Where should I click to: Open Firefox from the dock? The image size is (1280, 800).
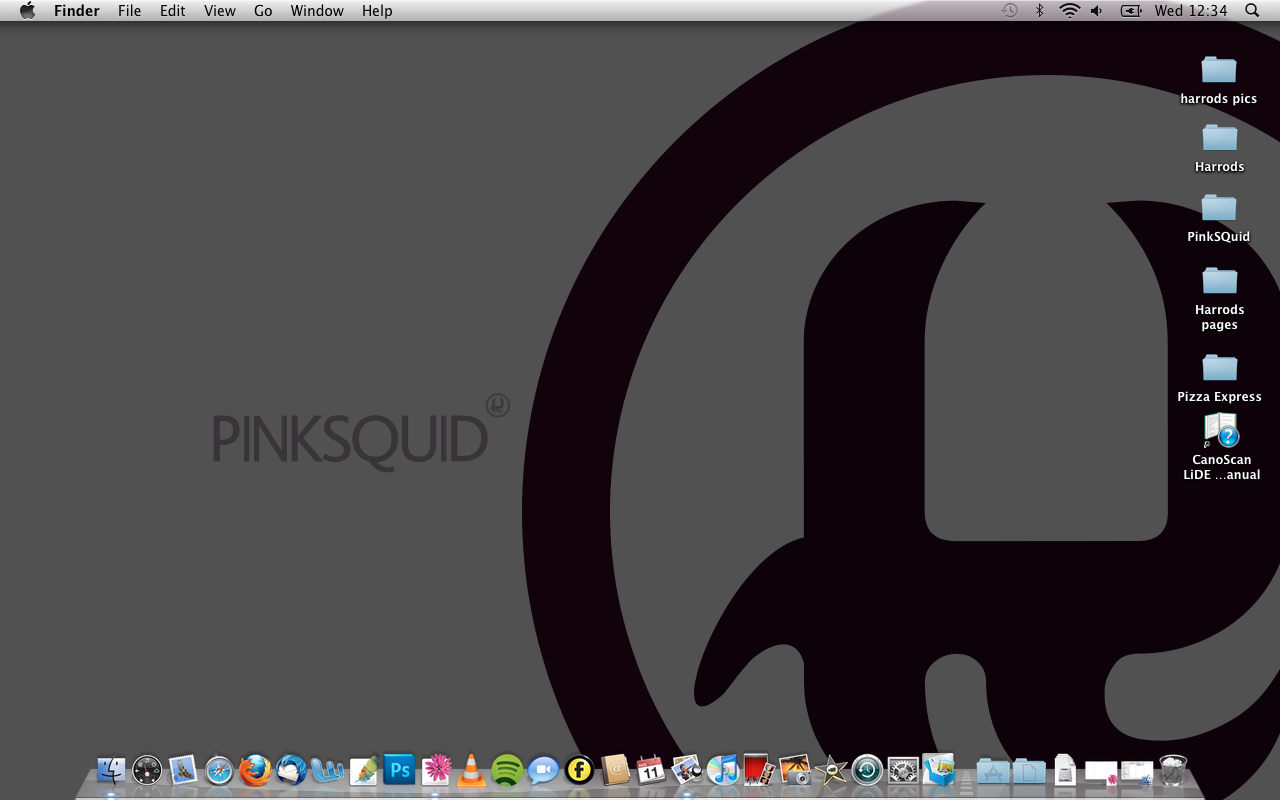pyautogui.click(x=255, y=770)
